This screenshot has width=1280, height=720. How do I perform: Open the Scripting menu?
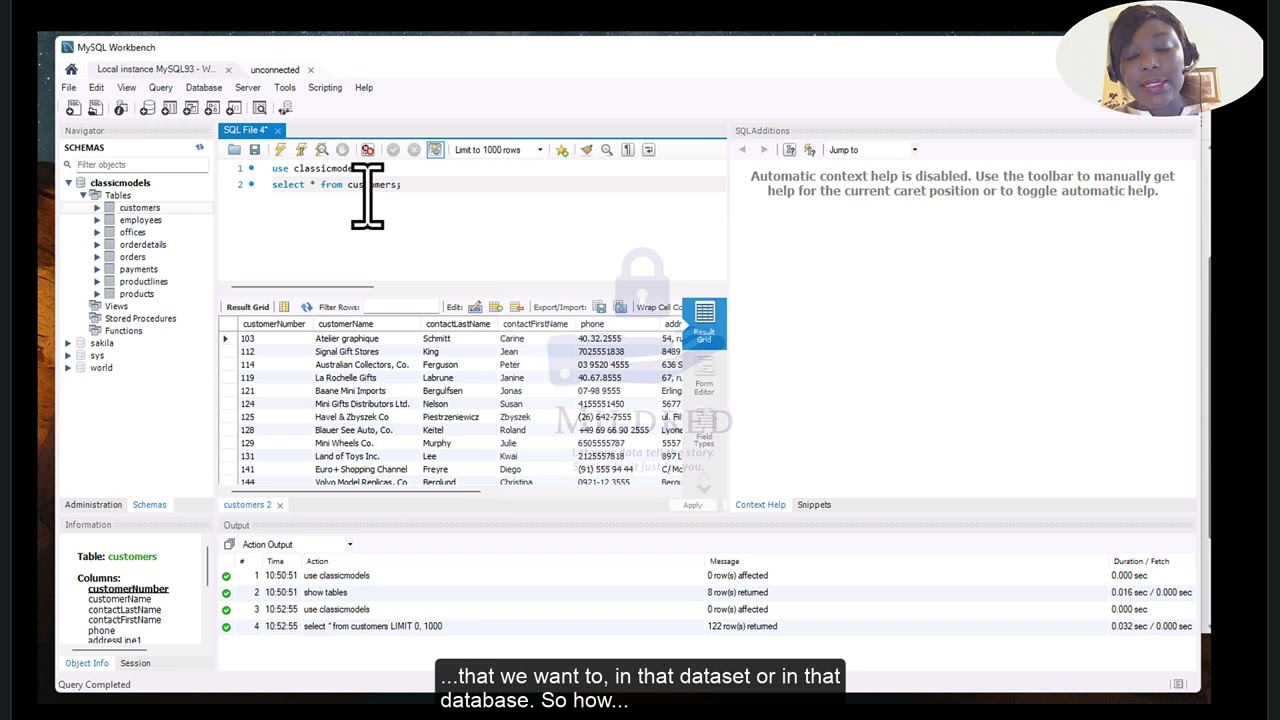325,88
